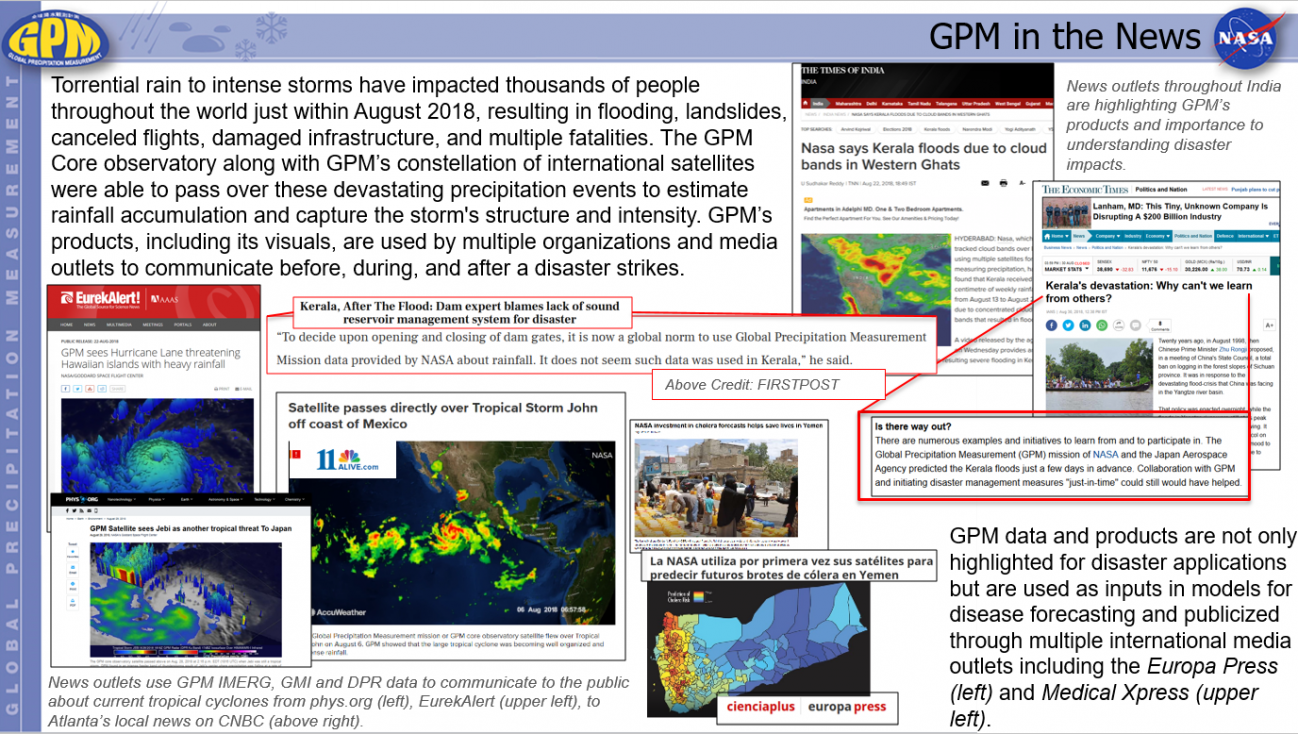The image size is (1298, 734).
Task: Open Phys.org Nanotechnology dropdown
Action: (x=121, y=499)
